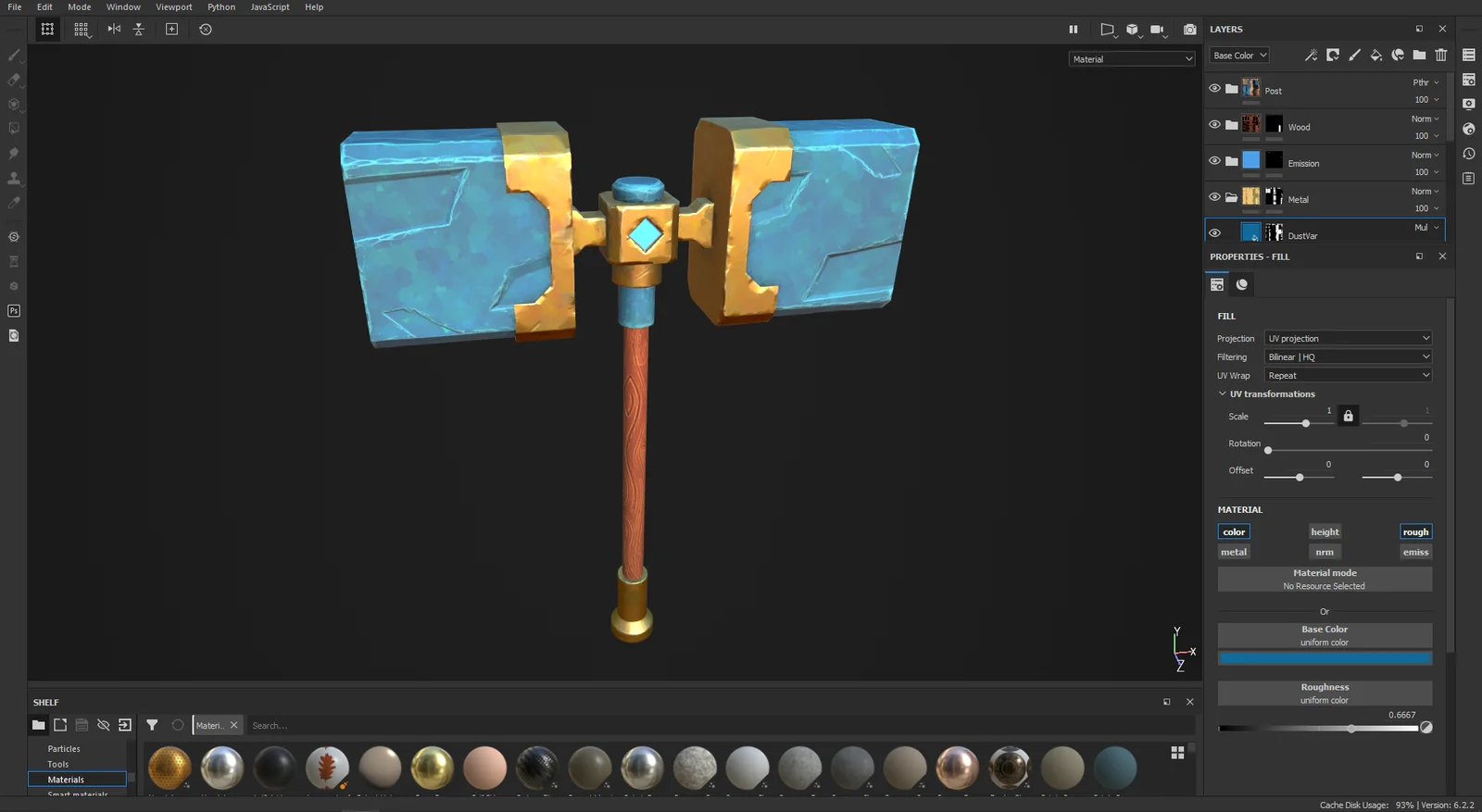This screenshot has height=812, width=1482.
Task: Click the Export to Photoshop icon
Action: pyautogui.click(x=14, y=311)
